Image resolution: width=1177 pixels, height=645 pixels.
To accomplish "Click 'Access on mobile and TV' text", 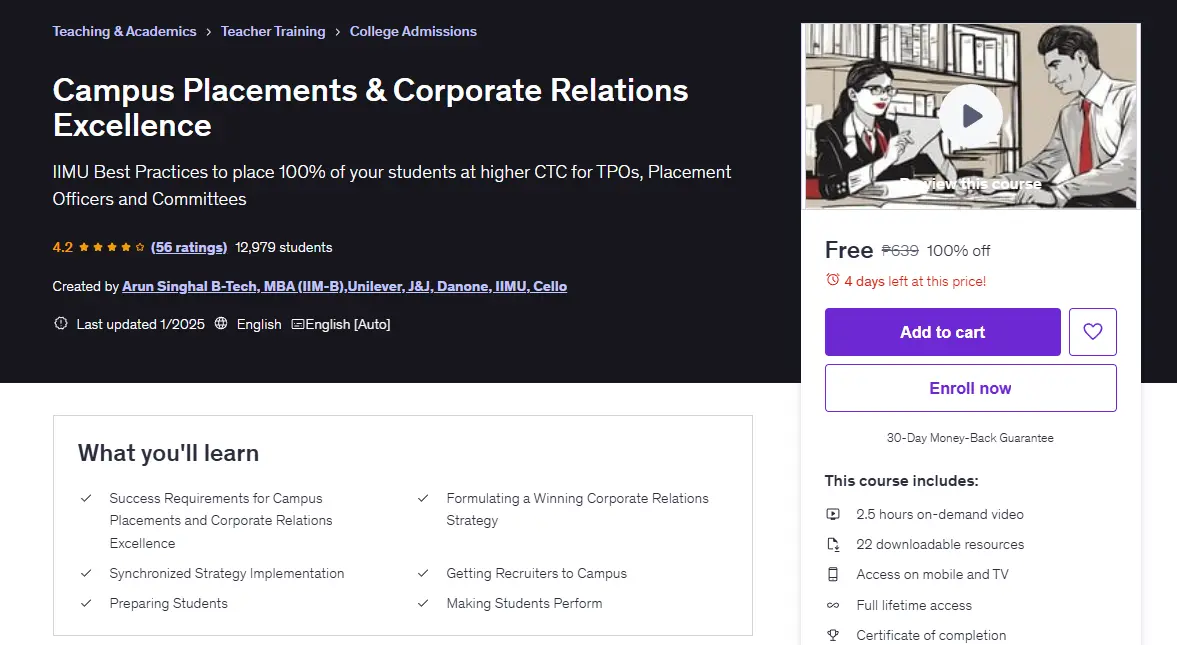I will point(932,574).
